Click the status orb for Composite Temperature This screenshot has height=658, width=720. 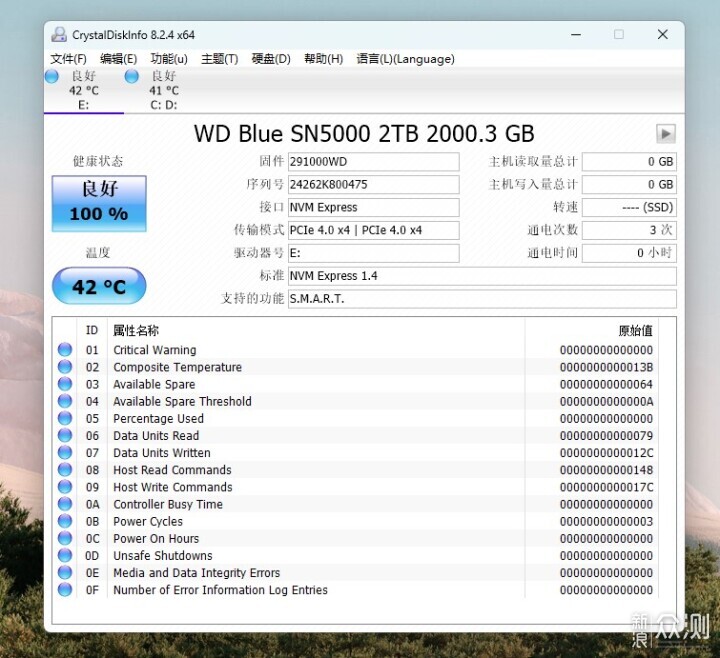click(65, 366)
